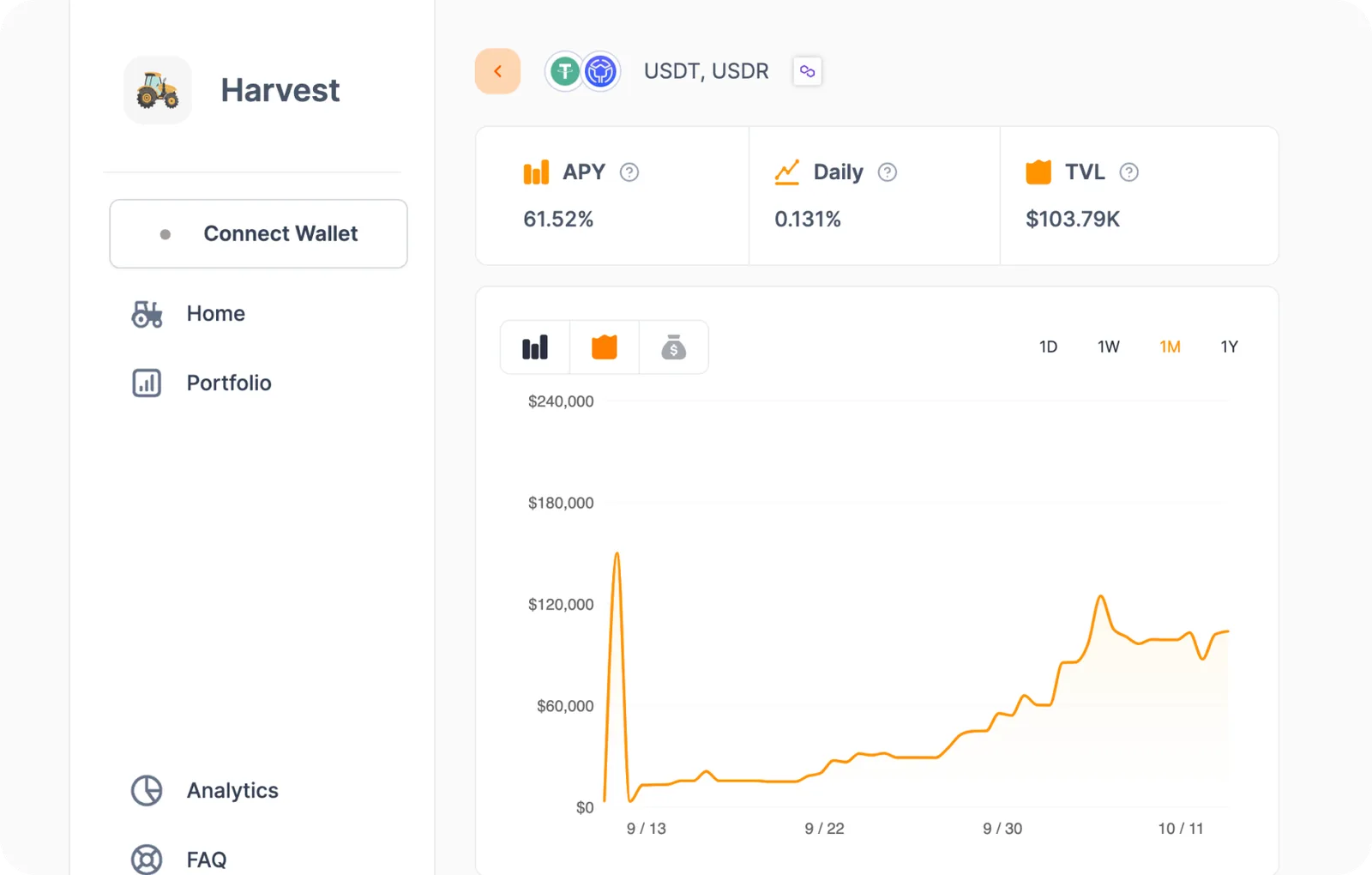The width and height of the screenshot is (1372, 875).
Task: Click the 0.131% daily value
Action: click(808, 220)
